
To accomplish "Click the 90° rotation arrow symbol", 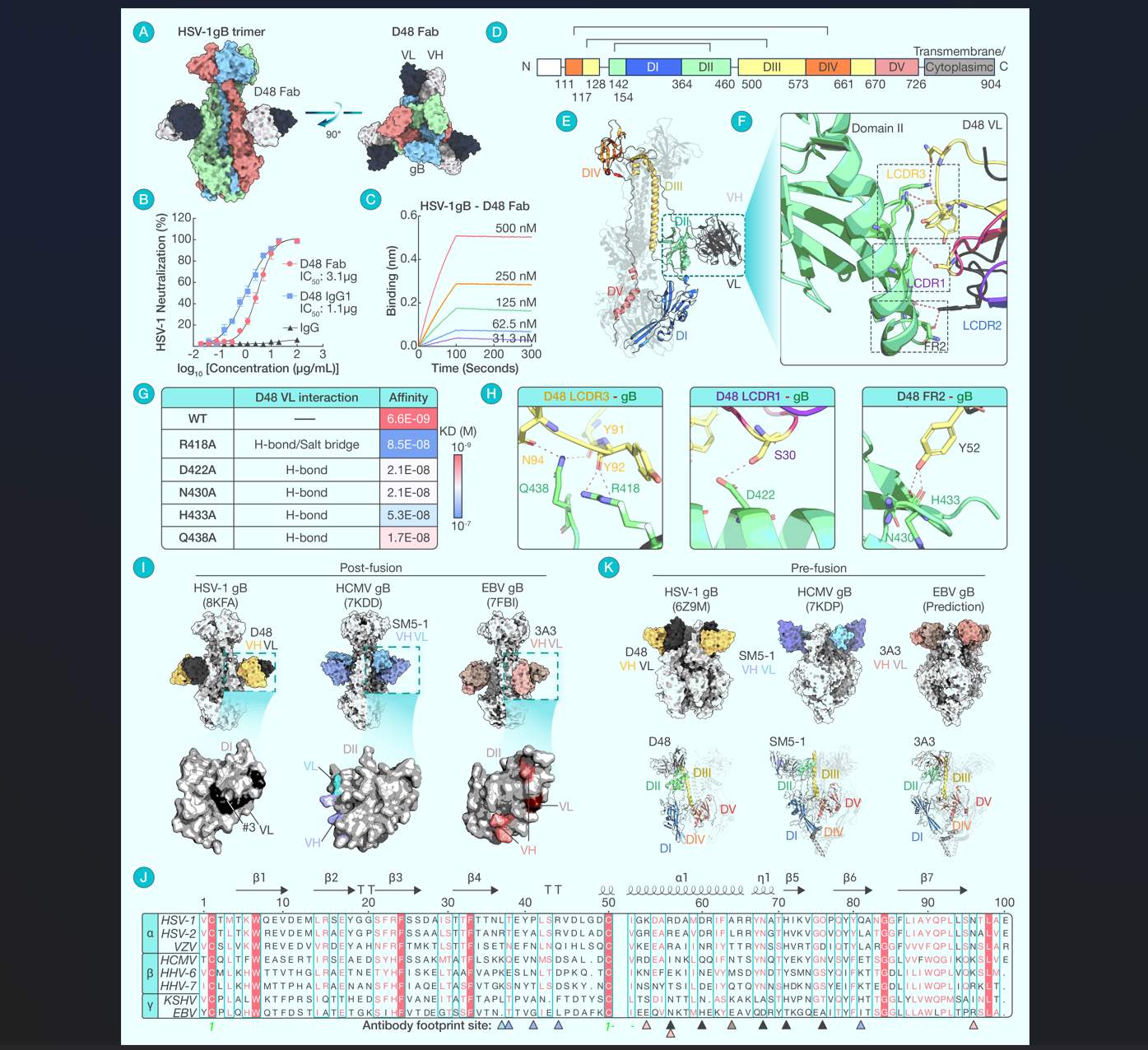I will [x=333, y=118].
